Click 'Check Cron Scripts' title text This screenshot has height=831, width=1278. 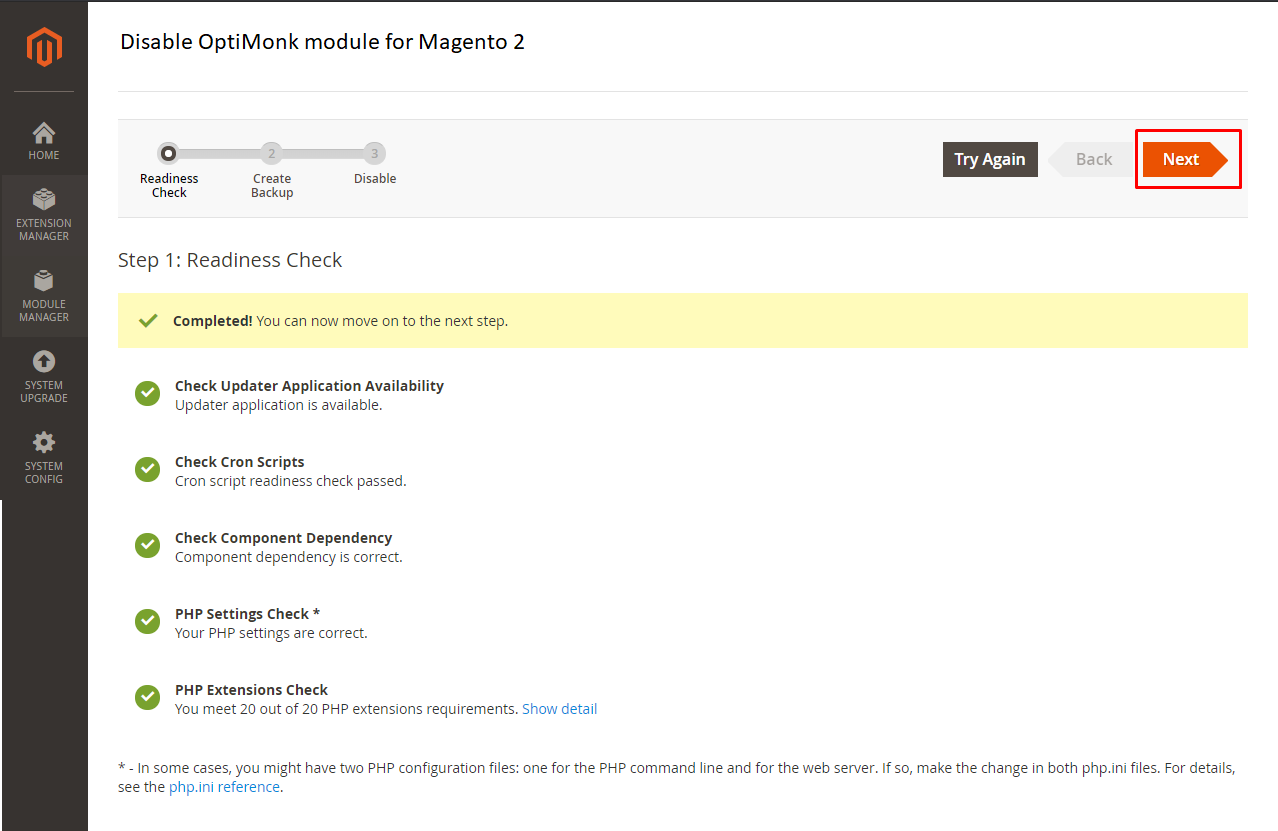tap(239, 462)
